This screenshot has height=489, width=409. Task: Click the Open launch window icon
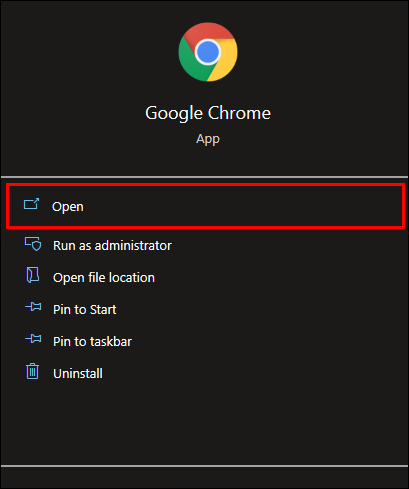click(31, 204)
